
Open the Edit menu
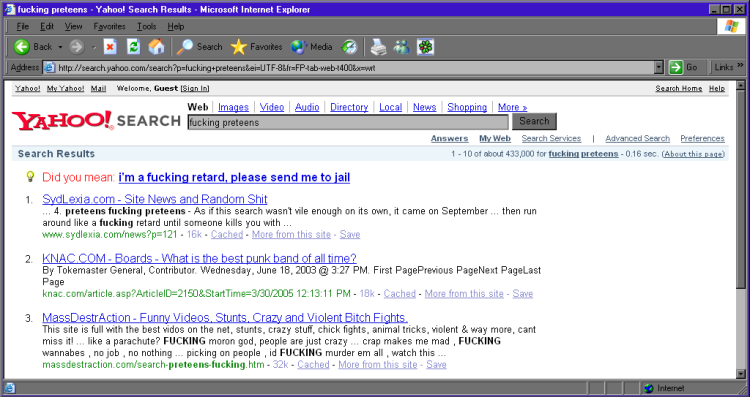(47, 26)
